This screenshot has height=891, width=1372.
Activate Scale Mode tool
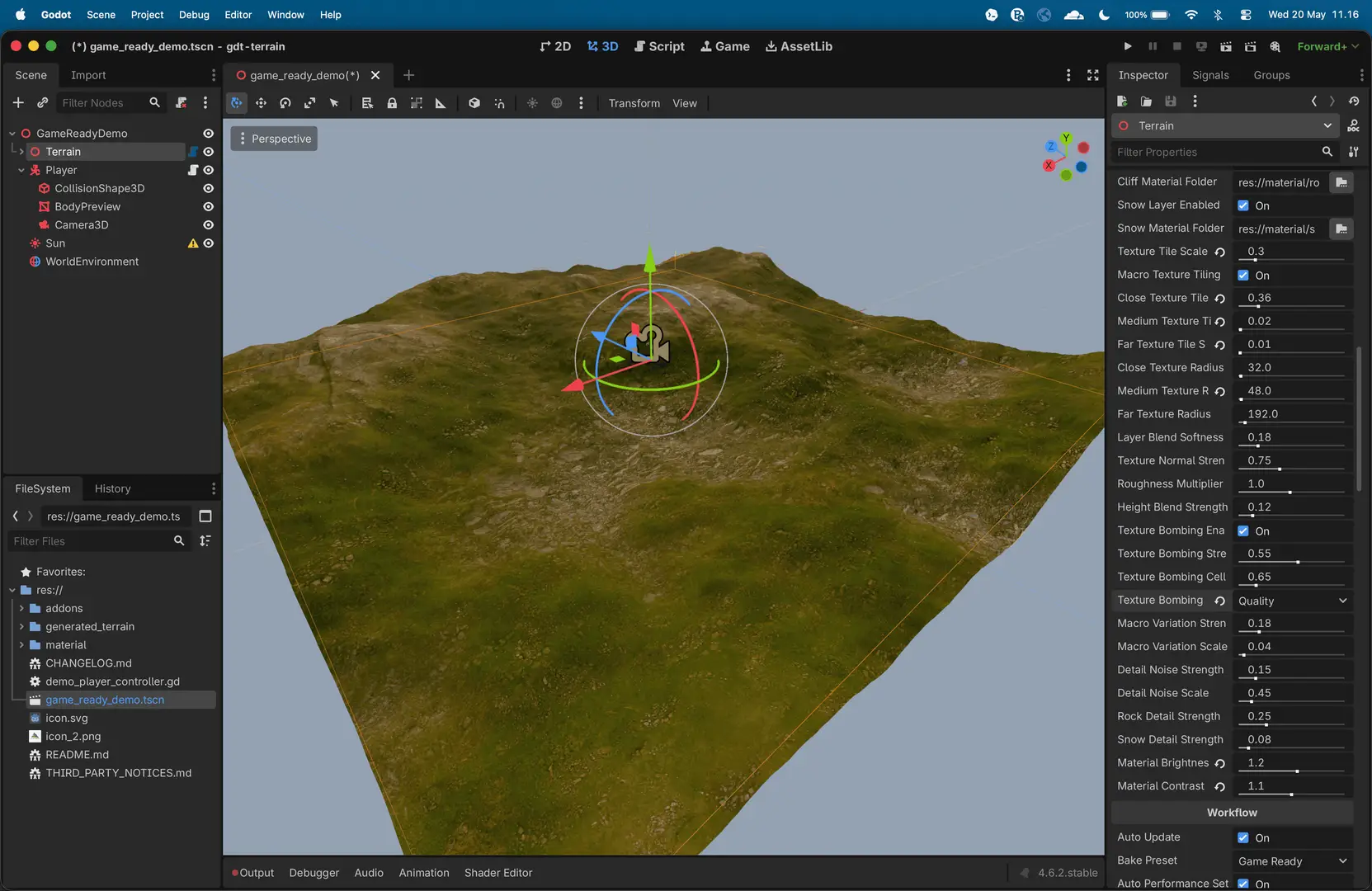point(309,103)
